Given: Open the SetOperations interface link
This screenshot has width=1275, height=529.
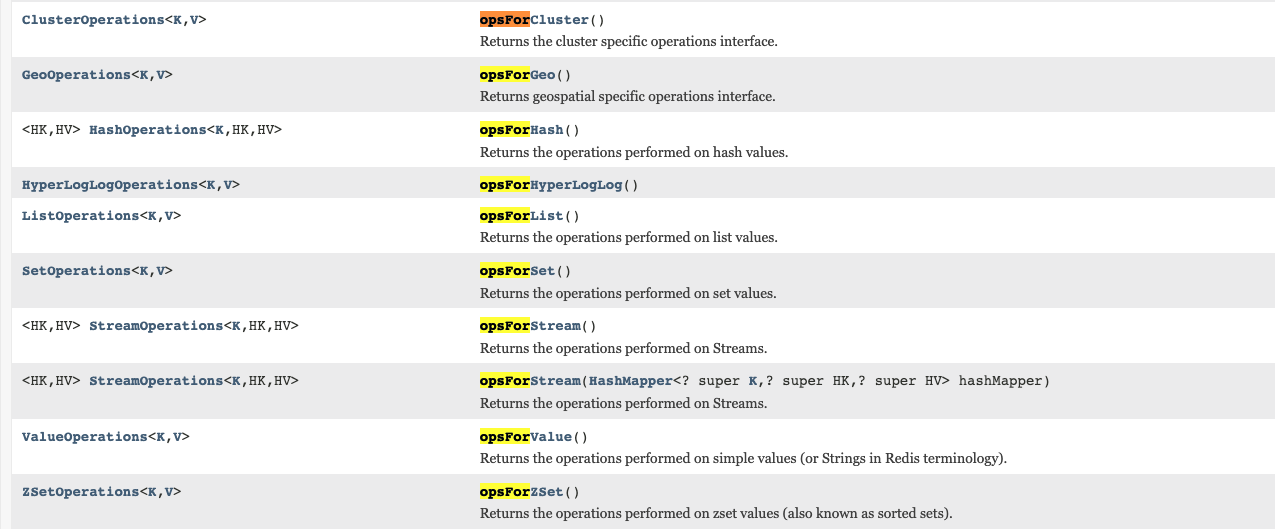Looking at the screenshot, I should (76, 271).
